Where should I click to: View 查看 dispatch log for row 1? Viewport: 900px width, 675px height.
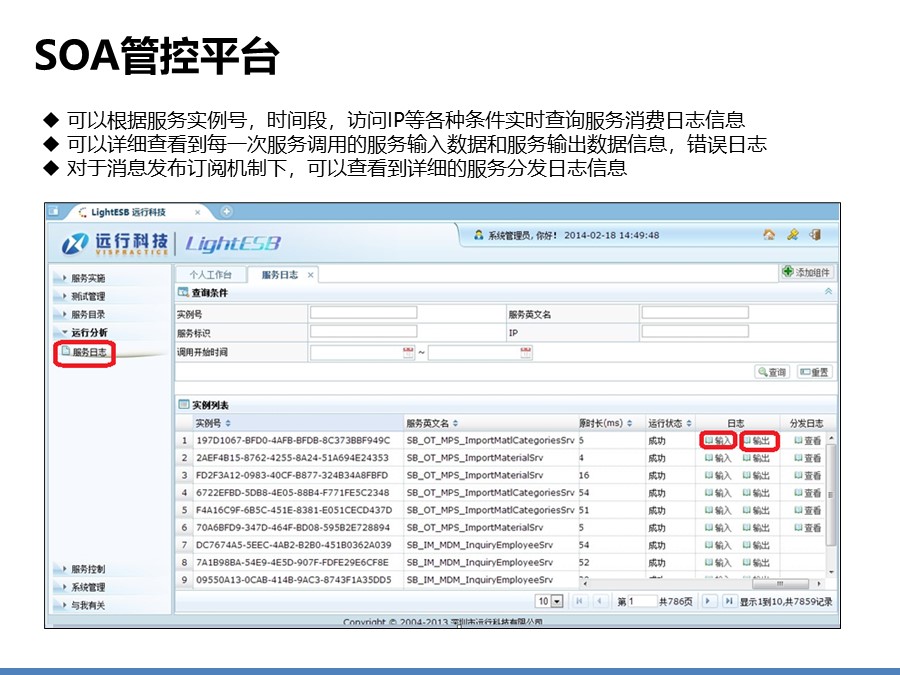click(x=808, y=441)
